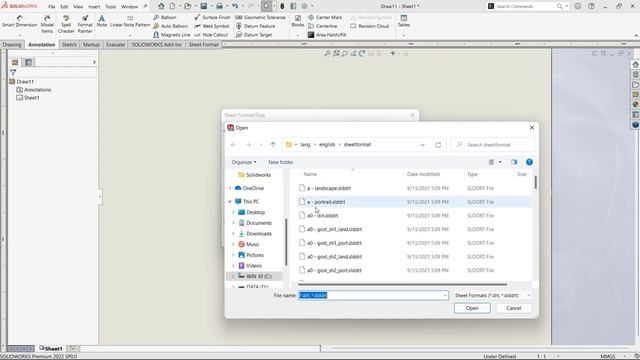Image resolution: width=640 pixels, height=360 pixels.
Task: Open the Edit menu
Action: point(64,7)
